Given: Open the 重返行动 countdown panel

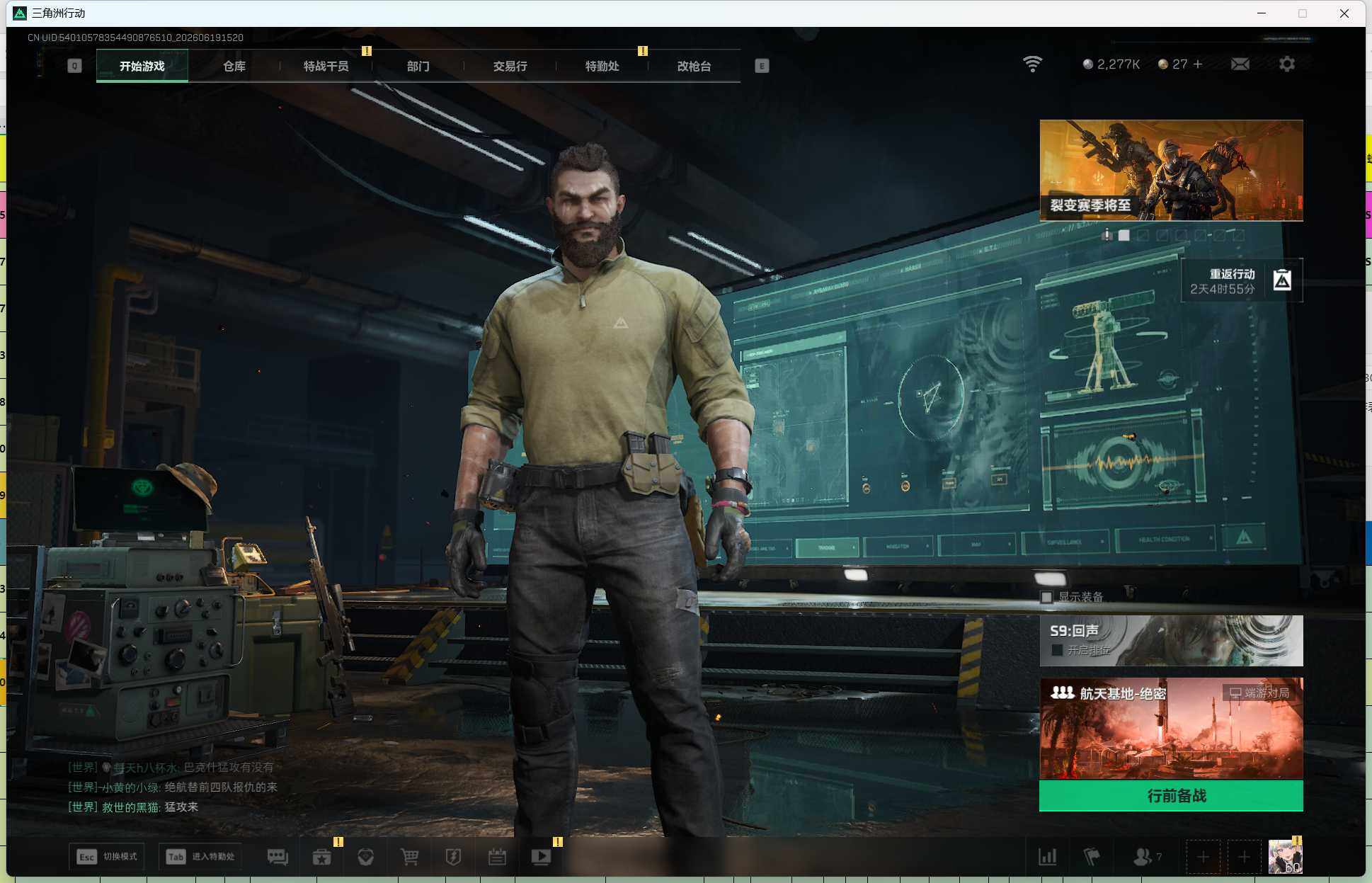Looking at the screenshot, I should tap(1242, 280).
